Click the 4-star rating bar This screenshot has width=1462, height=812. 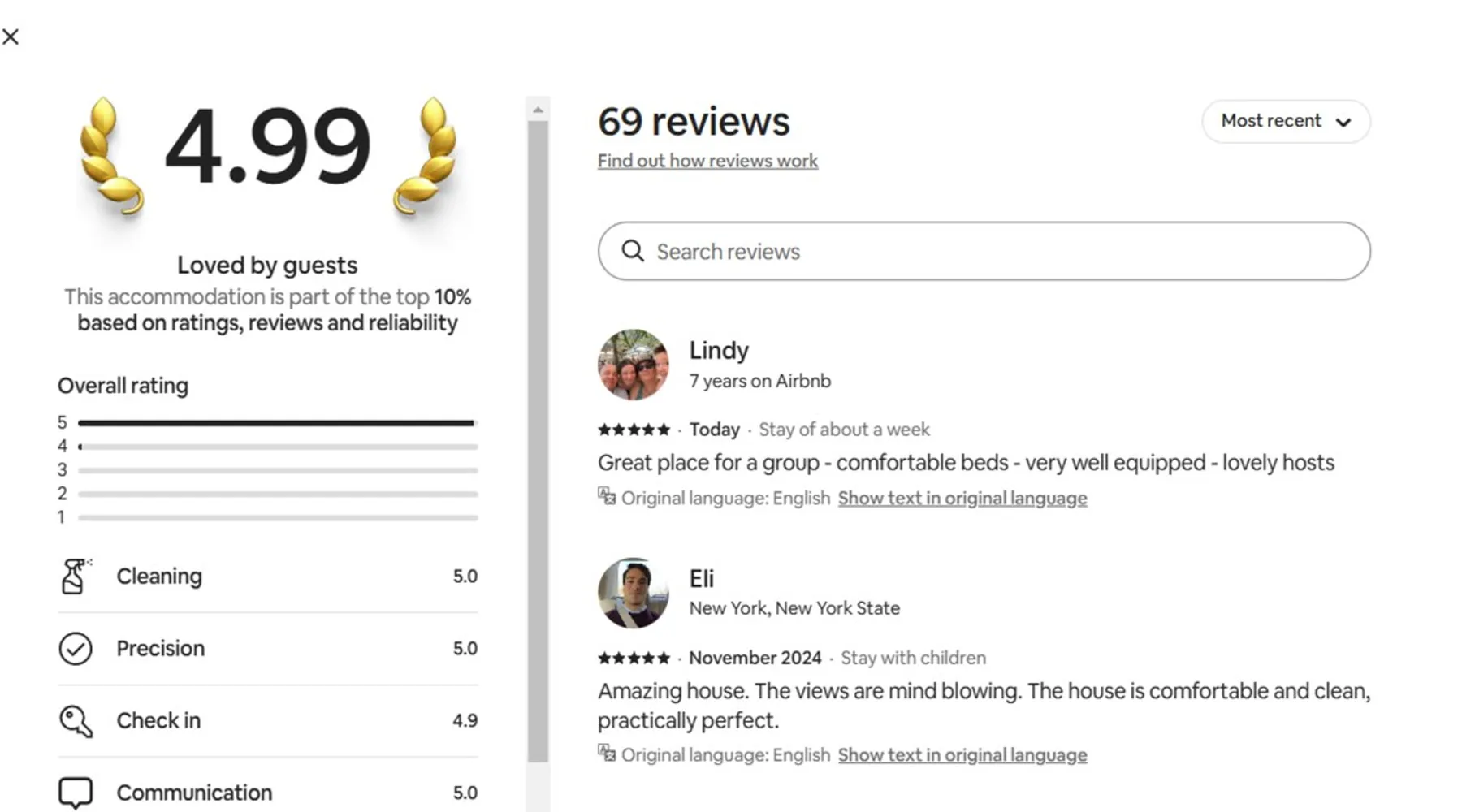click(277, 447)
